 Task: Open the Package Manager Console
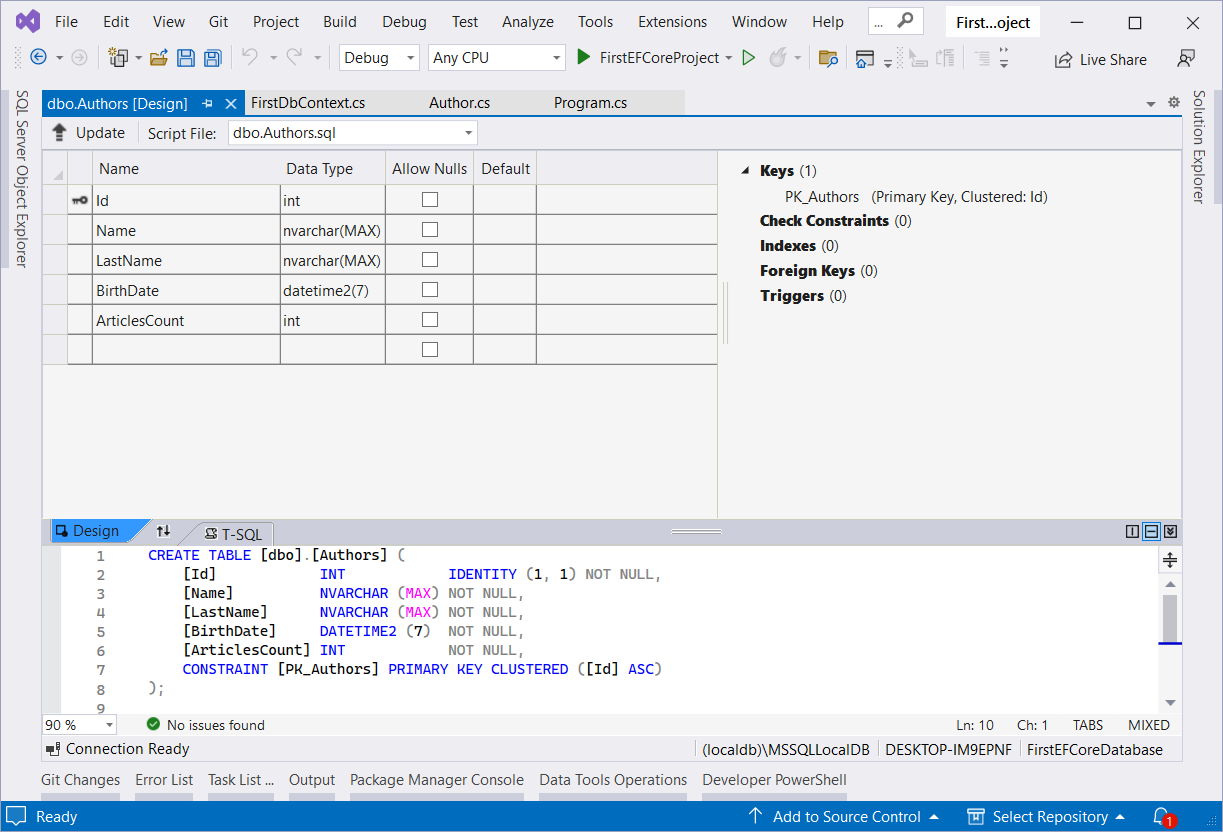(436, 780)
